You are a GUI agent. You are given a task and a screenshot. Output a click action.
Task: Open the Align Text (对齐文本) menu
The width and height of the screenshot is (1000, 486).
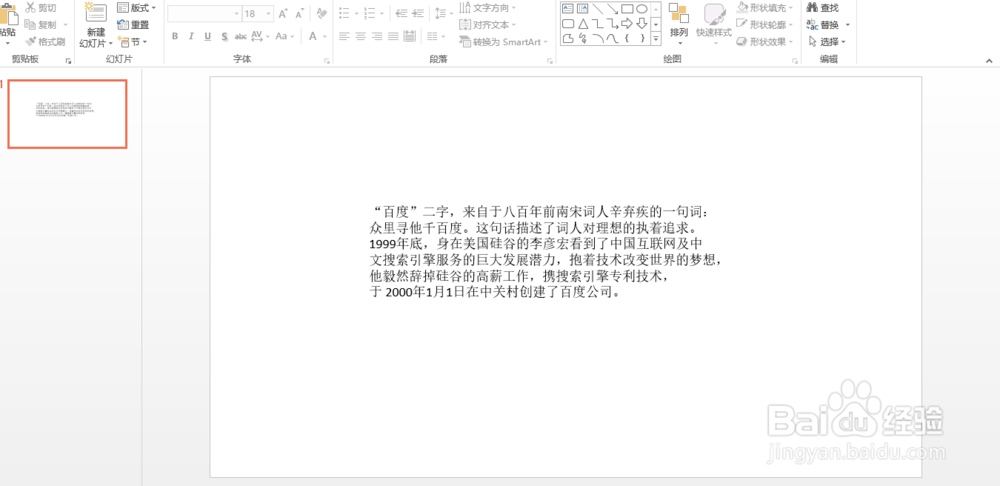[x=488, y=25]
